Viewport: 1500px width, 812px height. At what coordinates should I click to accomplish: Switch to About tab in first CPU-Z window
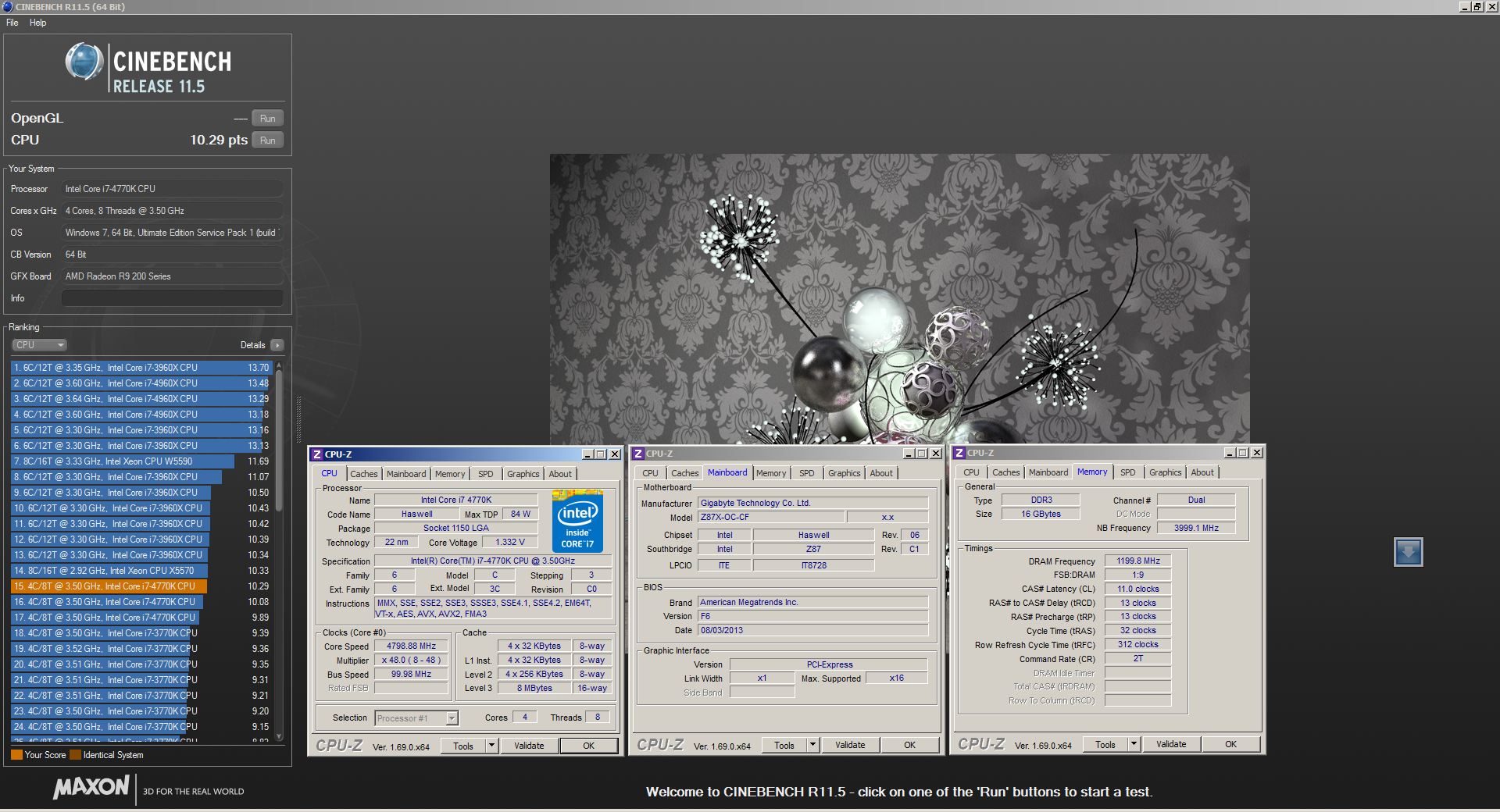[x=560, y=474]
